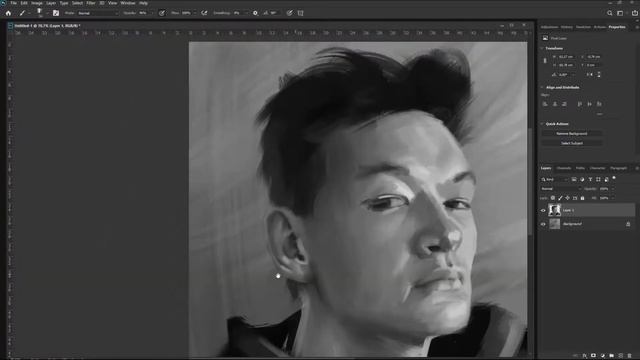Click the Remove Background button

tap(571, 133)
